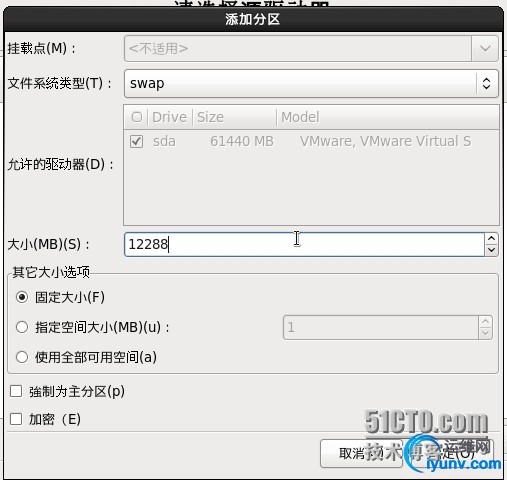Click the up arrow of the fill-to size spinner
This screenshot has height=480, width=507.
click(x=486, y=322)
